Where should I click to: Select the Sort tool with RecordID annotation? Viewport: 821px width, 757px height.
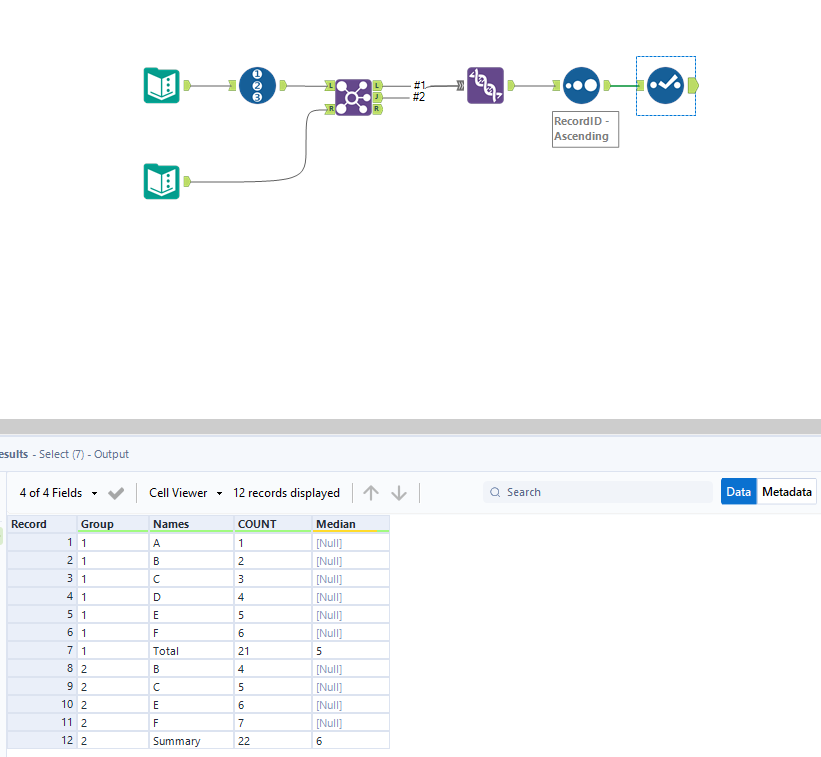pos(581,85)
